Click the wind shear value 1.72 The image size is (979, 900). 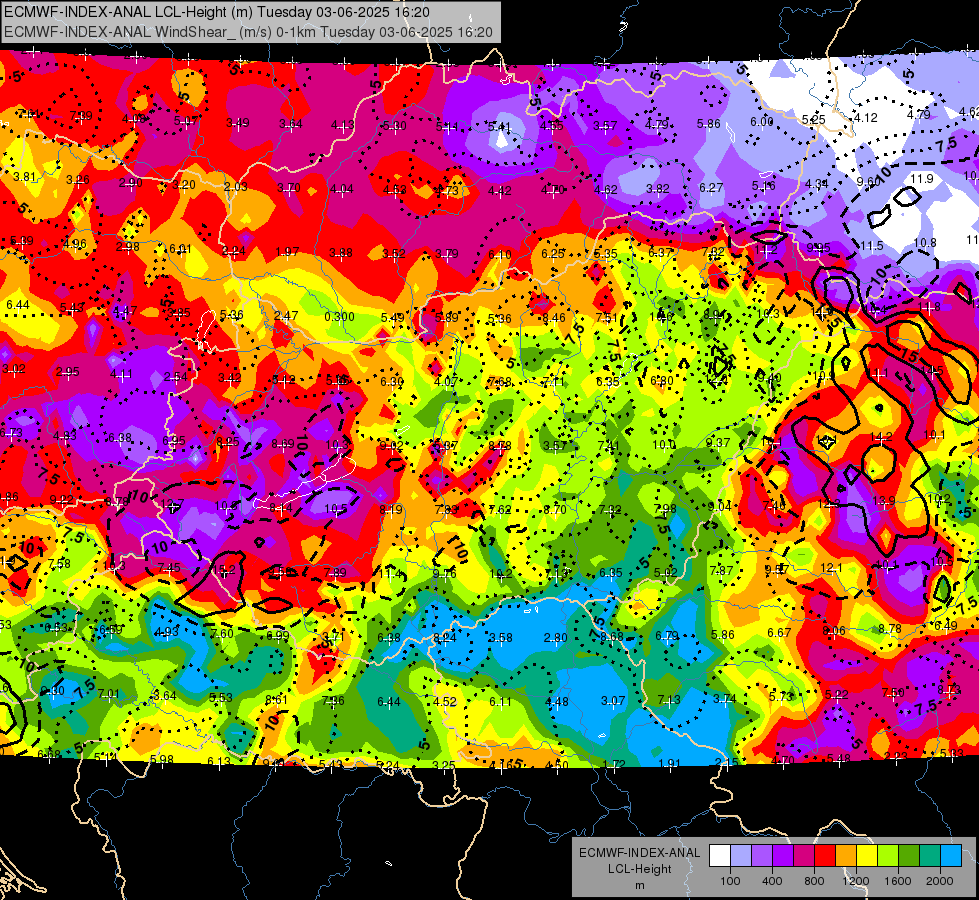click(x=614, y=764)
